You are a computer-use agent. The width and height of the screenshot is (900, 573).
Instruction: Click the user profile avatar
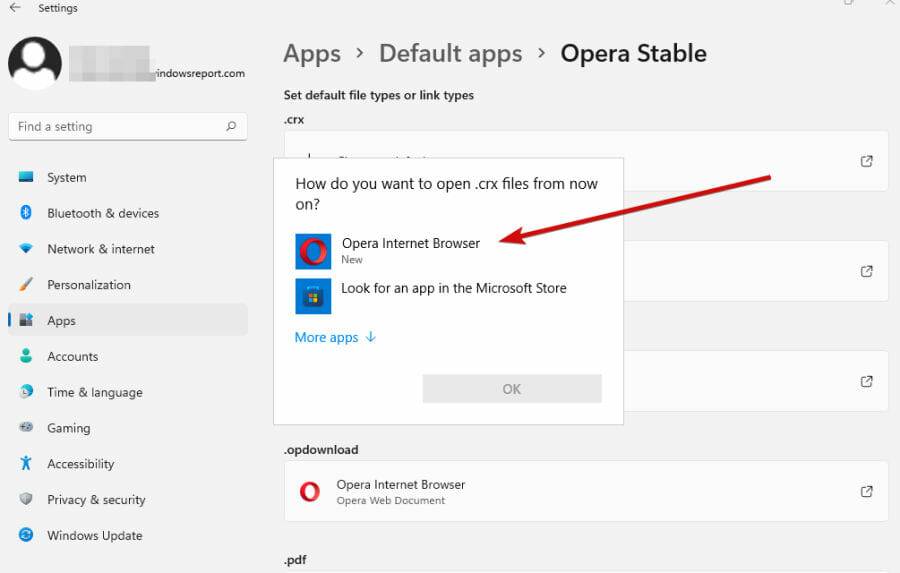(35, 63)
